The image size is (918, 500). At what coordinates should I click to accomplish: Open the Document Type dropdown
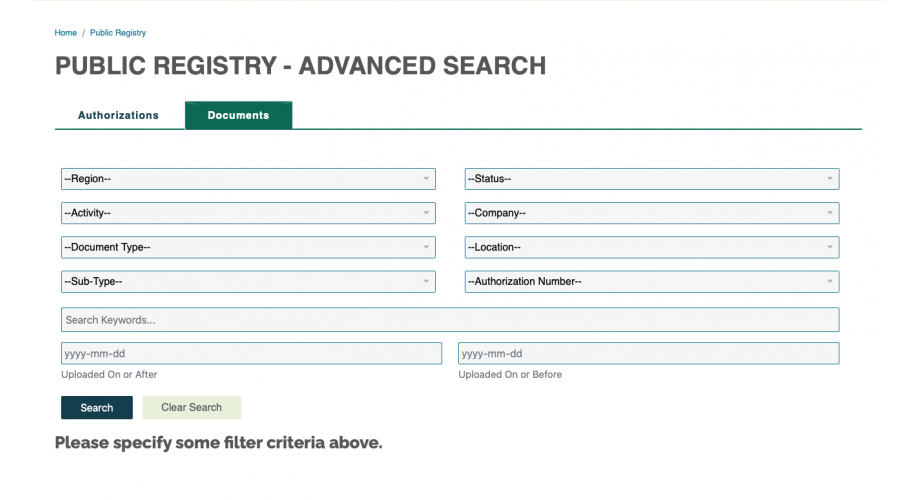coord(248,247)
